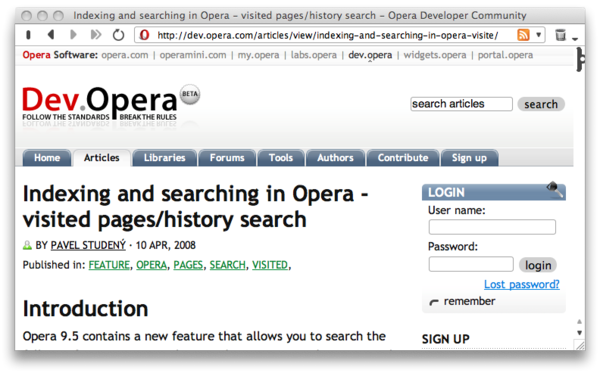600x373 pixels.
Task: Select the Articles tab
Action: click(x=102, y=158)
